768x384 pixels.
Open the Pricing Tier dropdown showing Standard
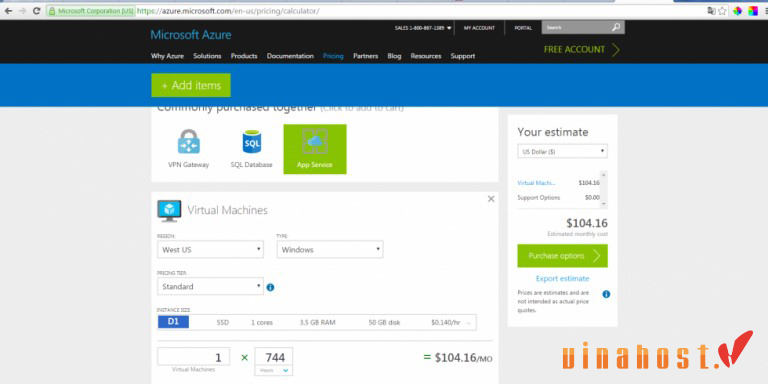(x=210, y=287)
